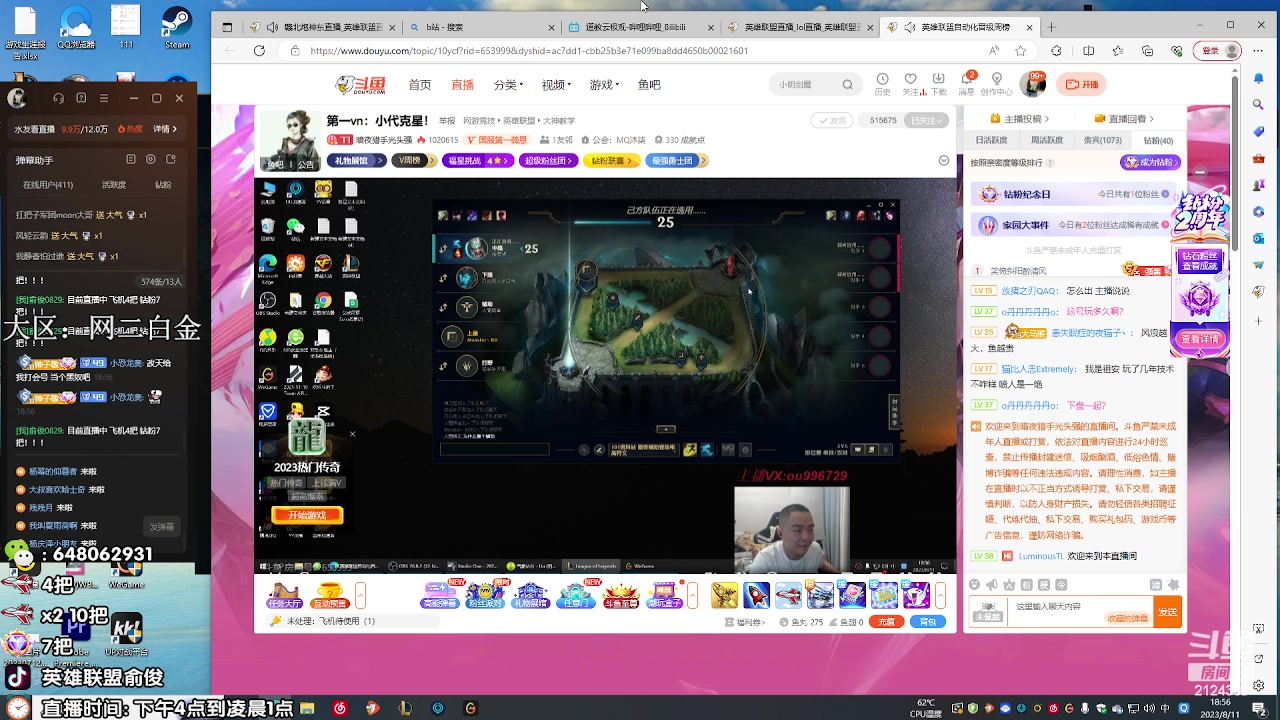Click the 背包 backpack button
This screenshot has width=1280, height=720.
coord(927,622)
